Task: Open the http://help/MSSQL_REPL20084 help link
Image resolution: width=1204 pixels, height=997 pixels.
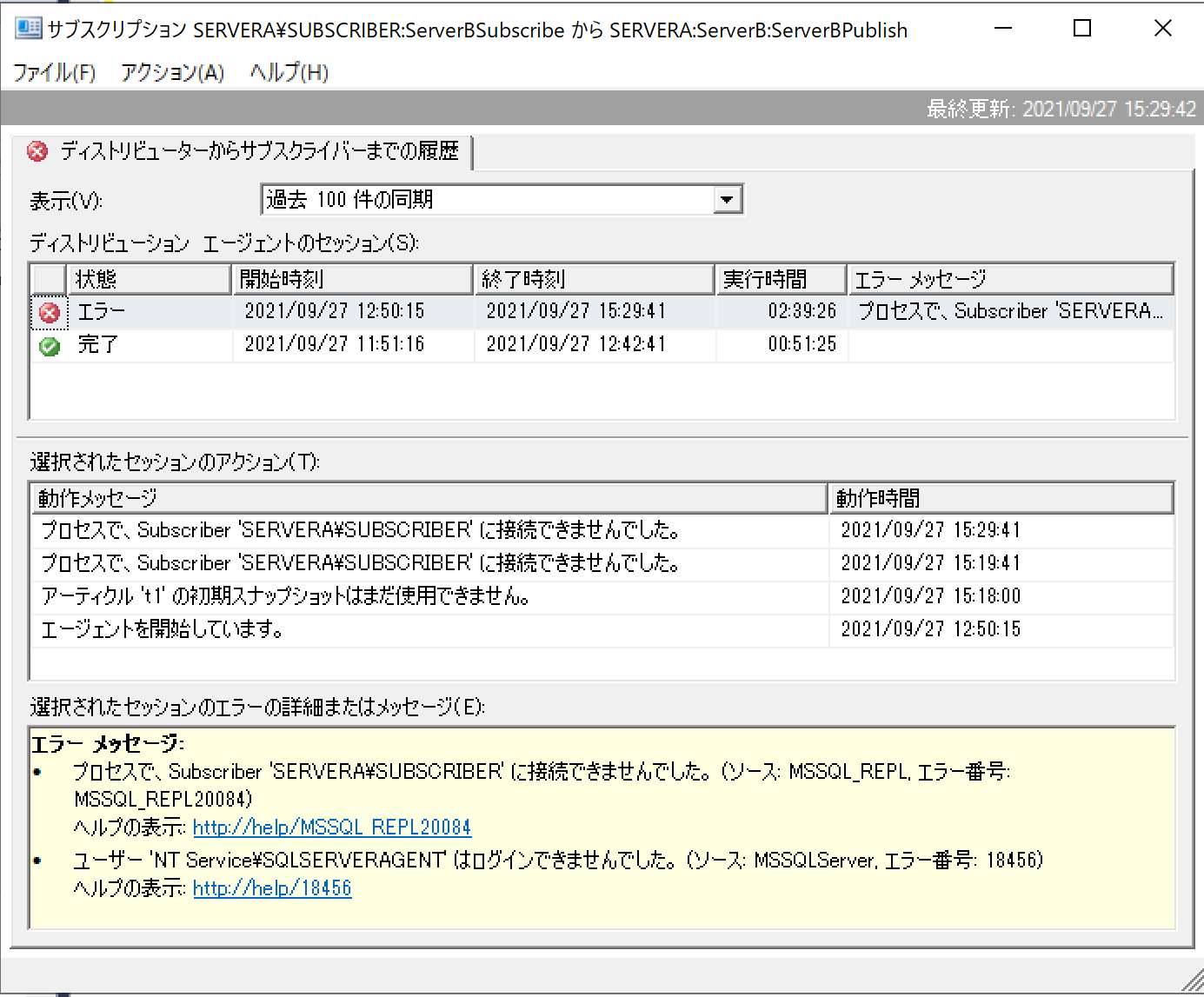Action: [332, 827]
